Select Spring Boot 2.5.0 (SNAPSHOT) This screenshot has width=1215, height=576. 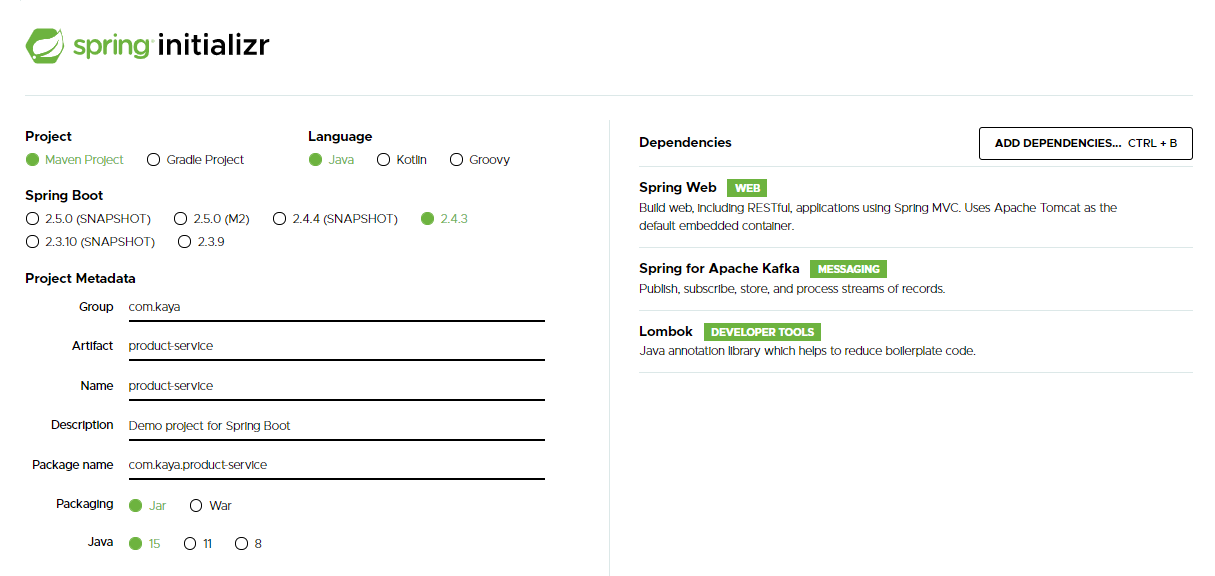tap(88, 219)
